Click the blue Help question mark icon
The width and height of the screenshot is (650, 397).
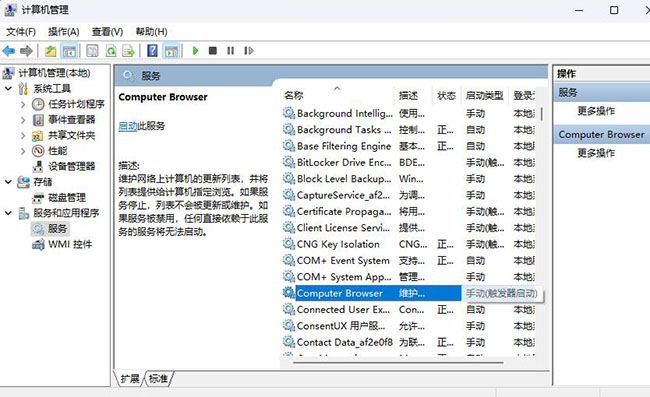[153, 51]
